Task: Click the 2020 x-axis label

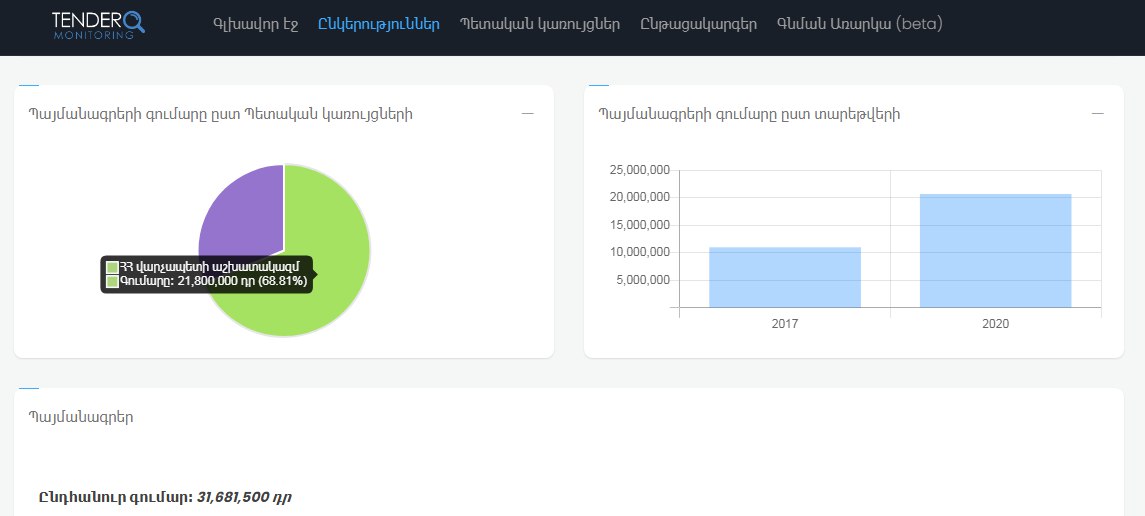Action: [x=995, y=324]
